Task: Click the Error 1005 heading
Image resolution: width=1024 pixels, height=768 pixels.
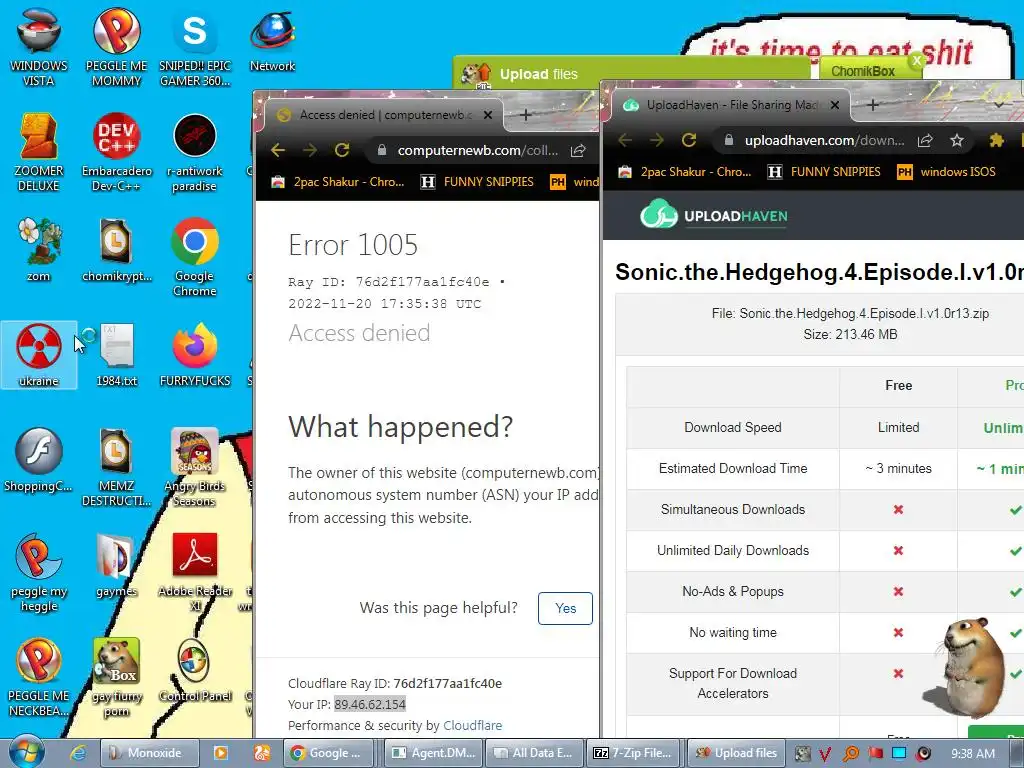Action: pyautogui.click(x=353, y=246)
